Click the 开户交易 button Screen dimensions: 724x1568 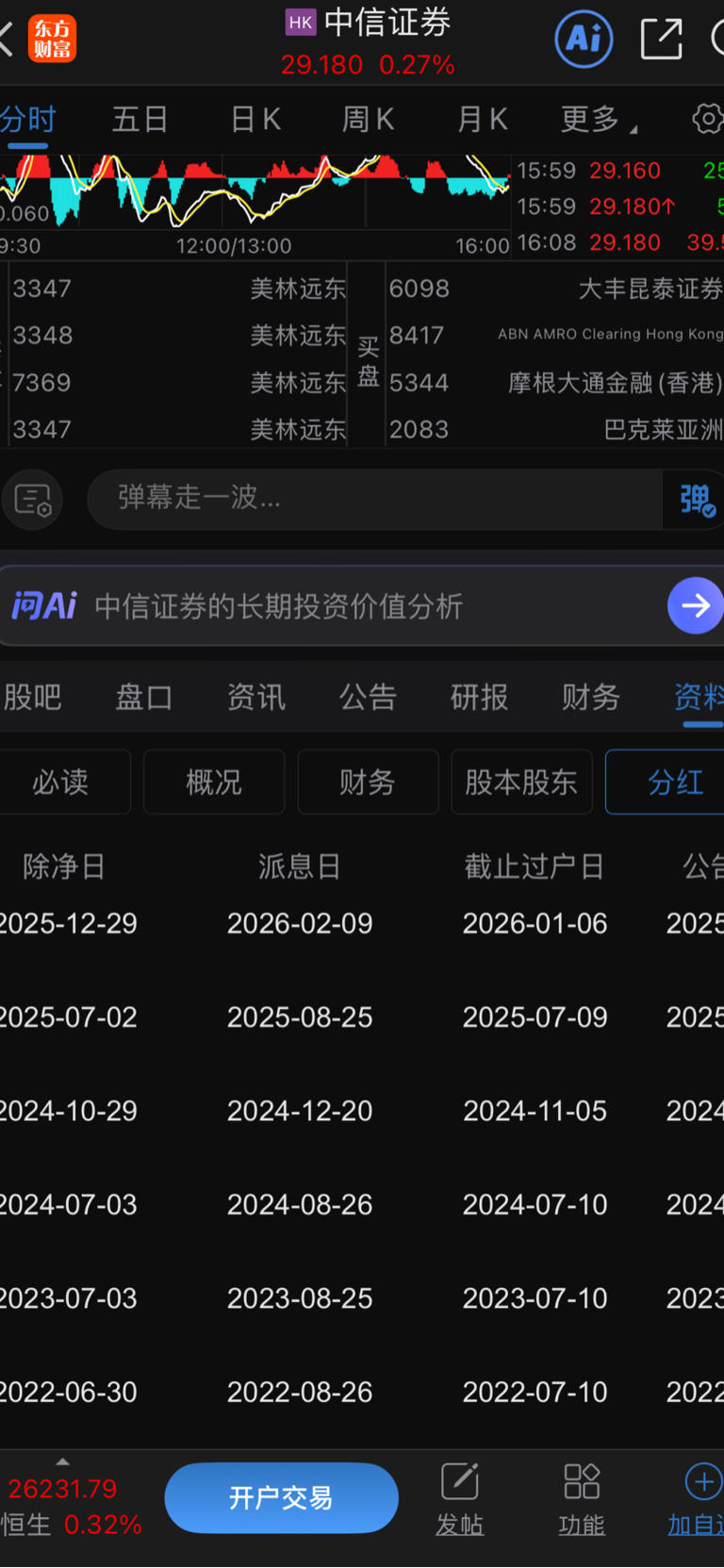pos(281,1498)
